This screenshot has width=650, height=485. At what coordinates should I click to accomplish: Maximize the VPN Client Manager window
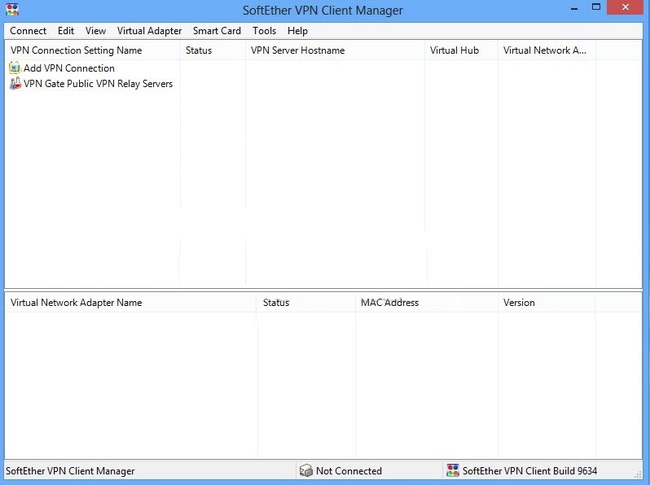coord(596,7)
